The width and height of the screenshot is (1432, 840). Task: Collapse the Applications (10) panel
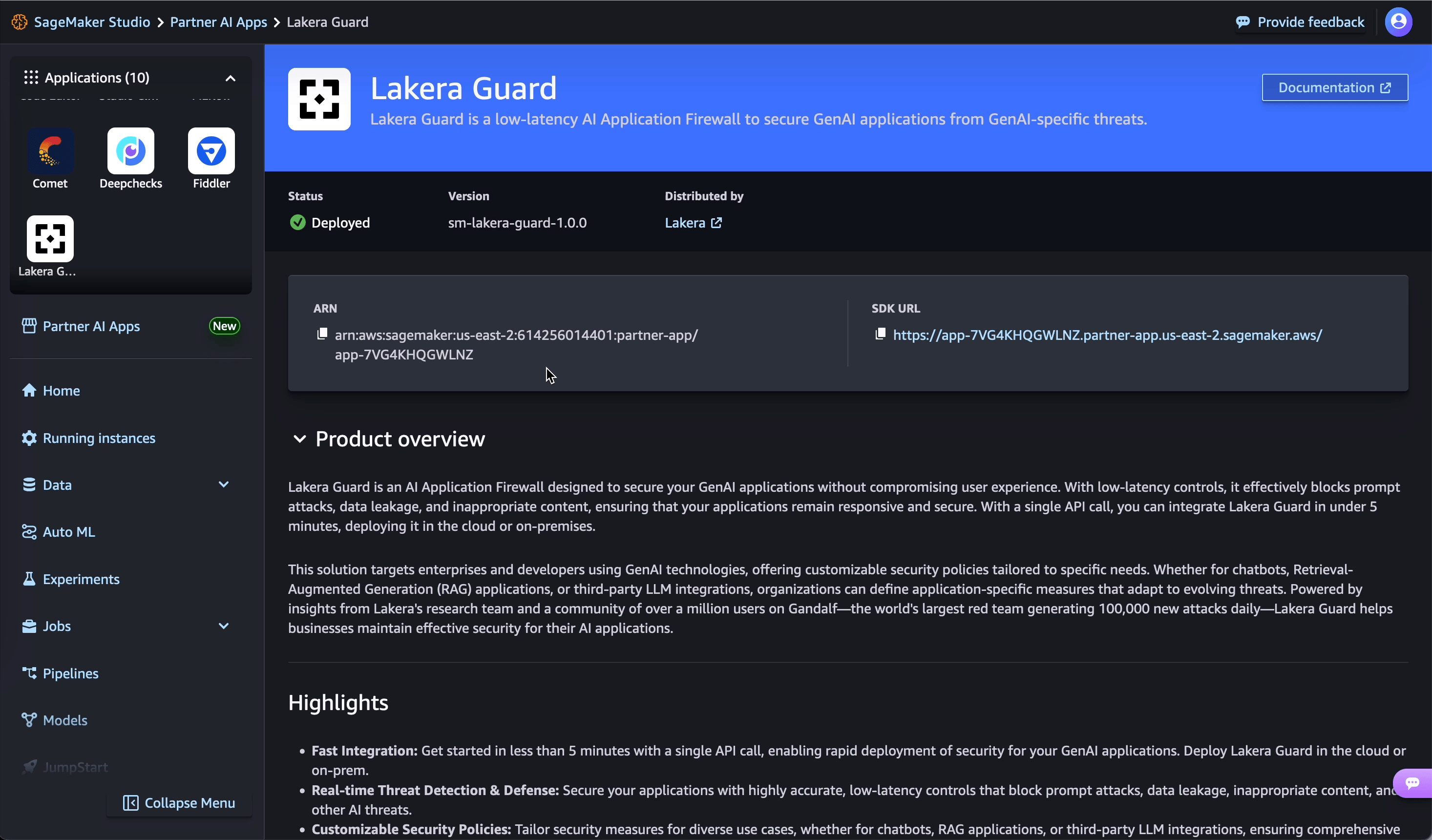coord(230,79)
